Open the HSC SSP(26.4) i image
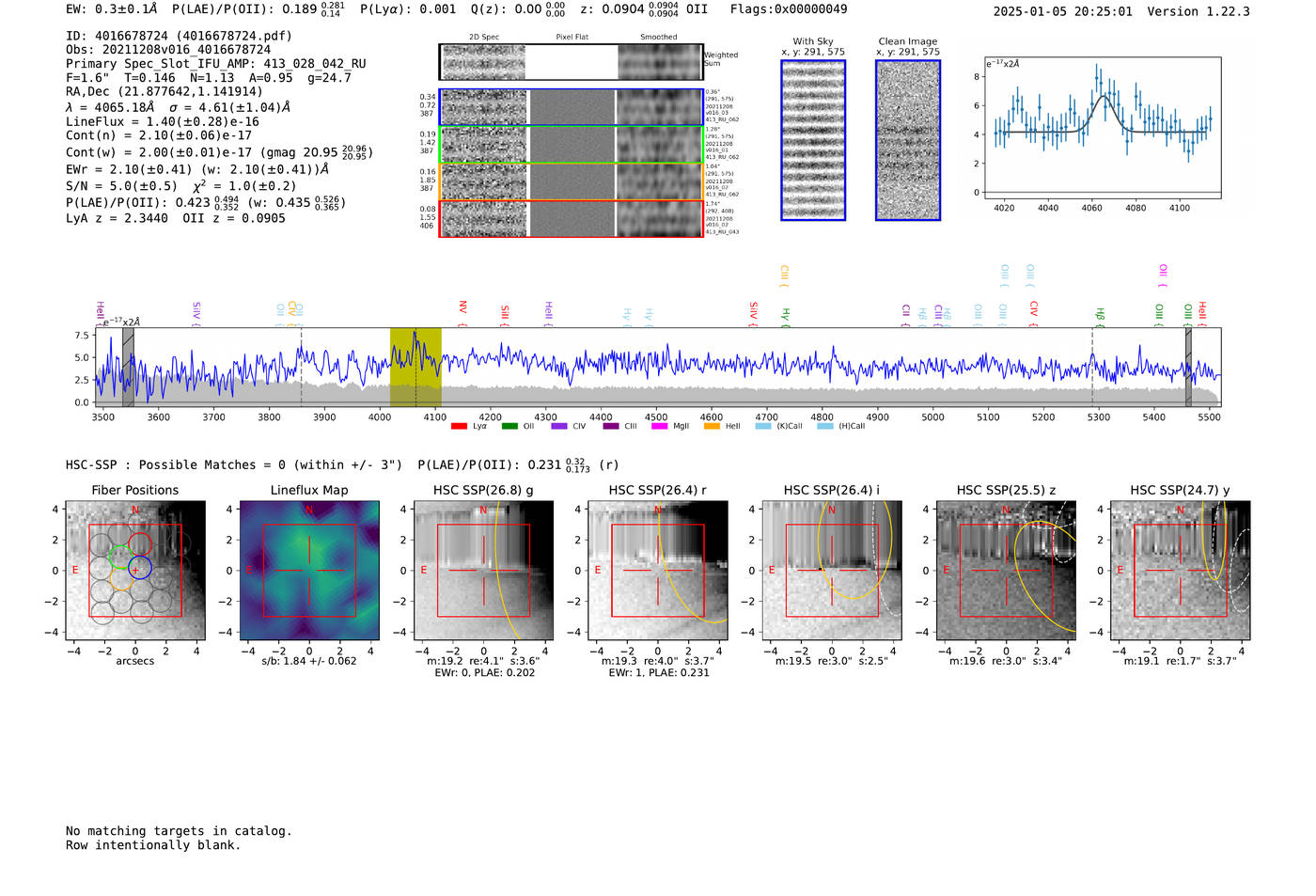The height and width of the screenshot is (896, 1316). [831, 570]
